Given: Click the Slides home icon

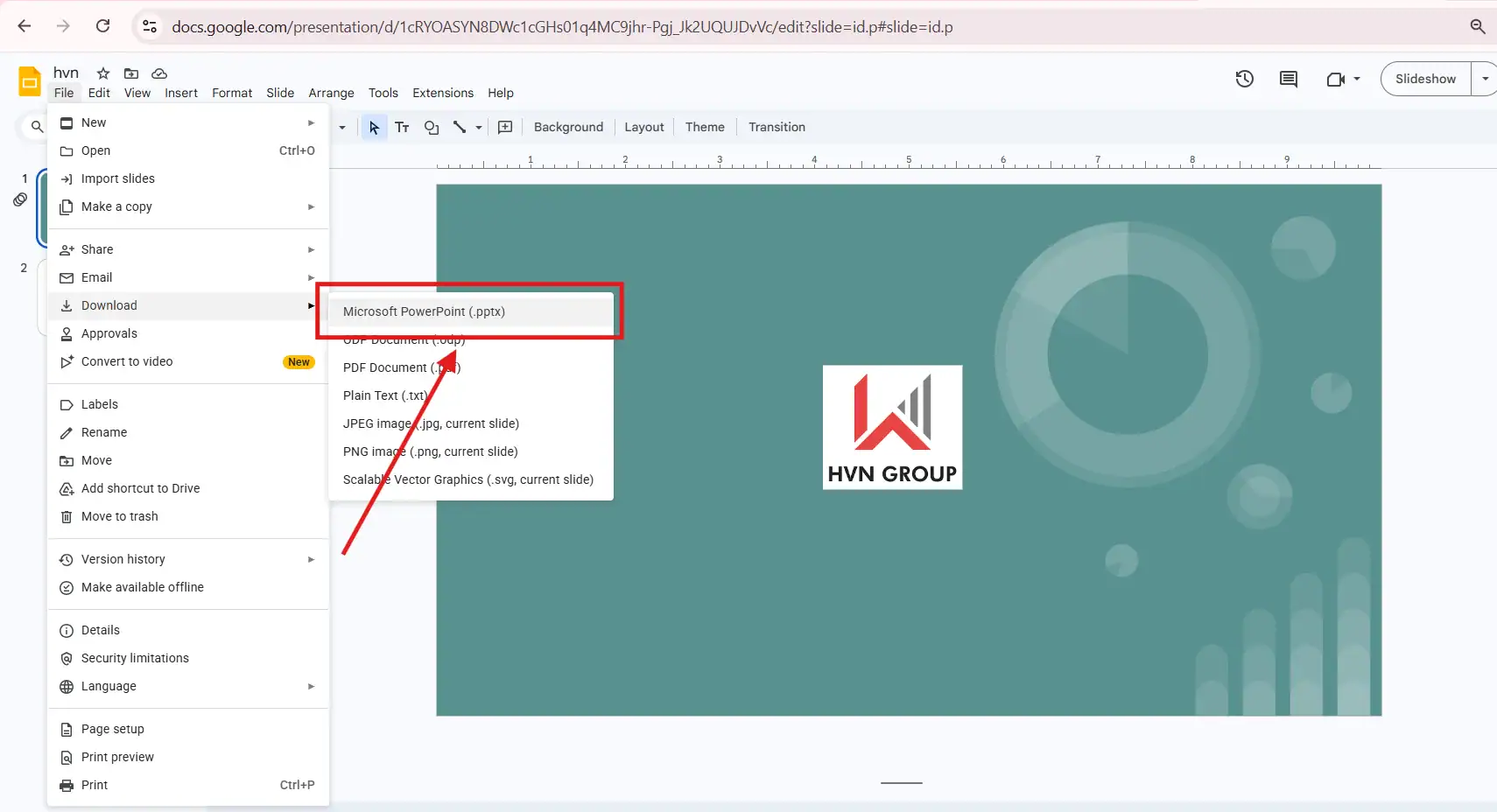Looking at the screenshot, I should point(28,80).
